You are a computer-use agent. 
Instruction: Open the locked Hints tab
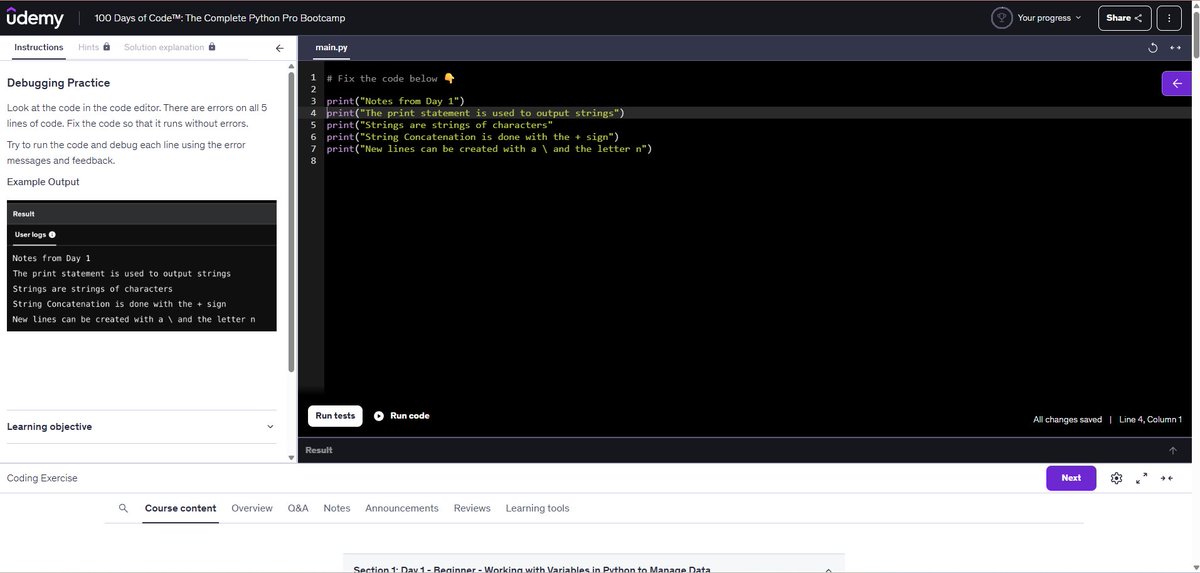[93, 48]
